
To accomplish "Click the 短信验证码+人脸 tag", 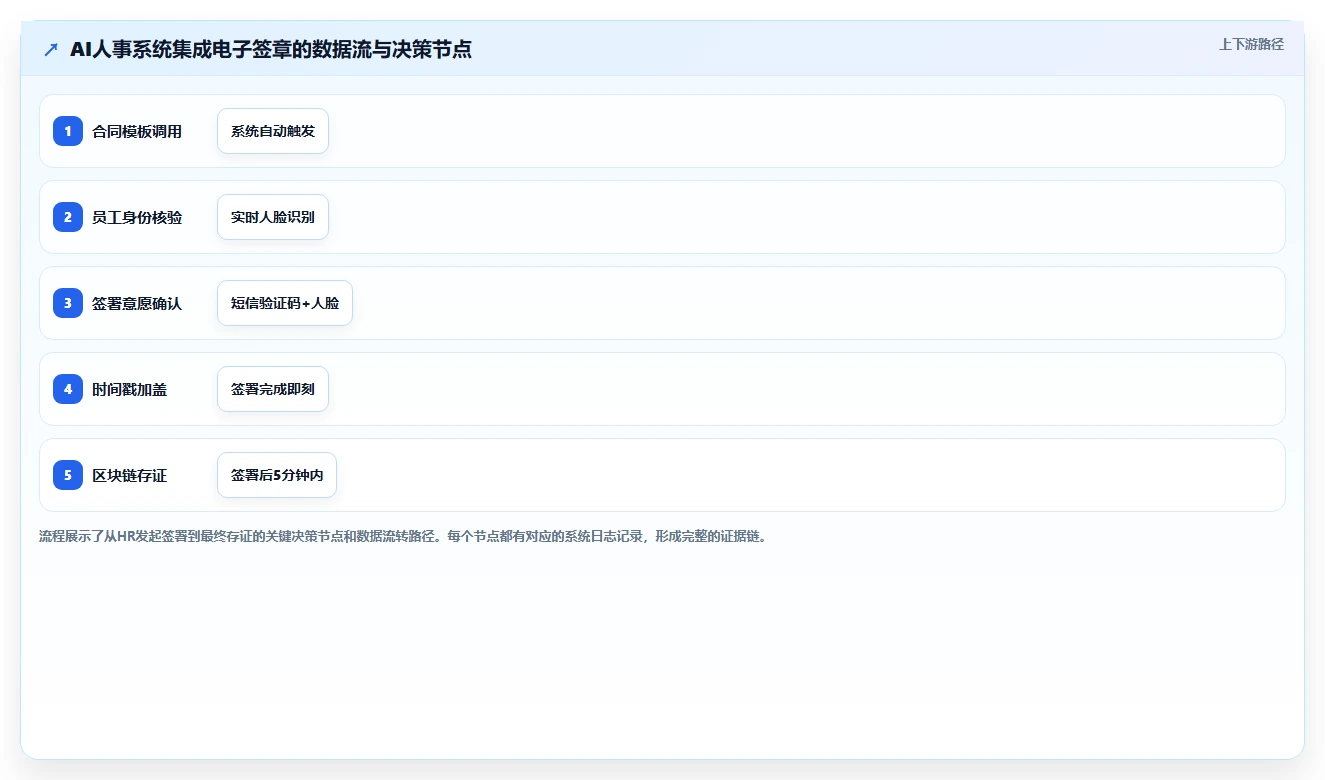I will coord(285,303).
